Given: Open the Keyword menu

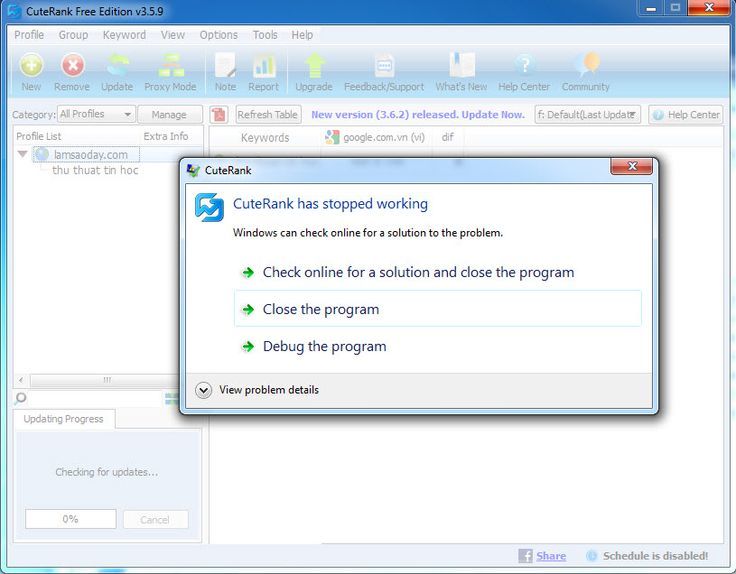Looking at the screenshot, I should tap(124, 35).
